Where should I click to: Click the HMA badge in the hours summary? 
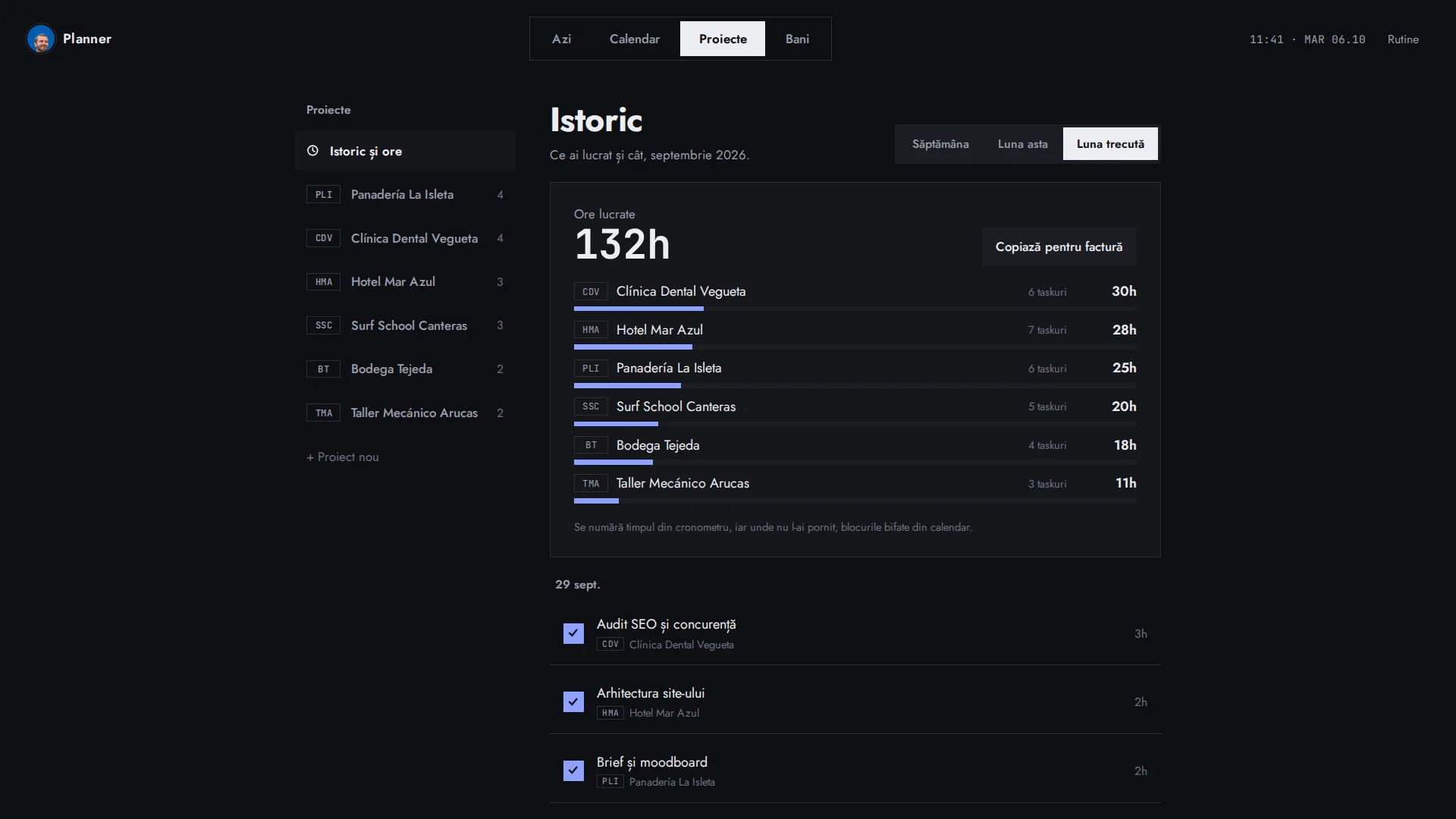pos(591,330)
